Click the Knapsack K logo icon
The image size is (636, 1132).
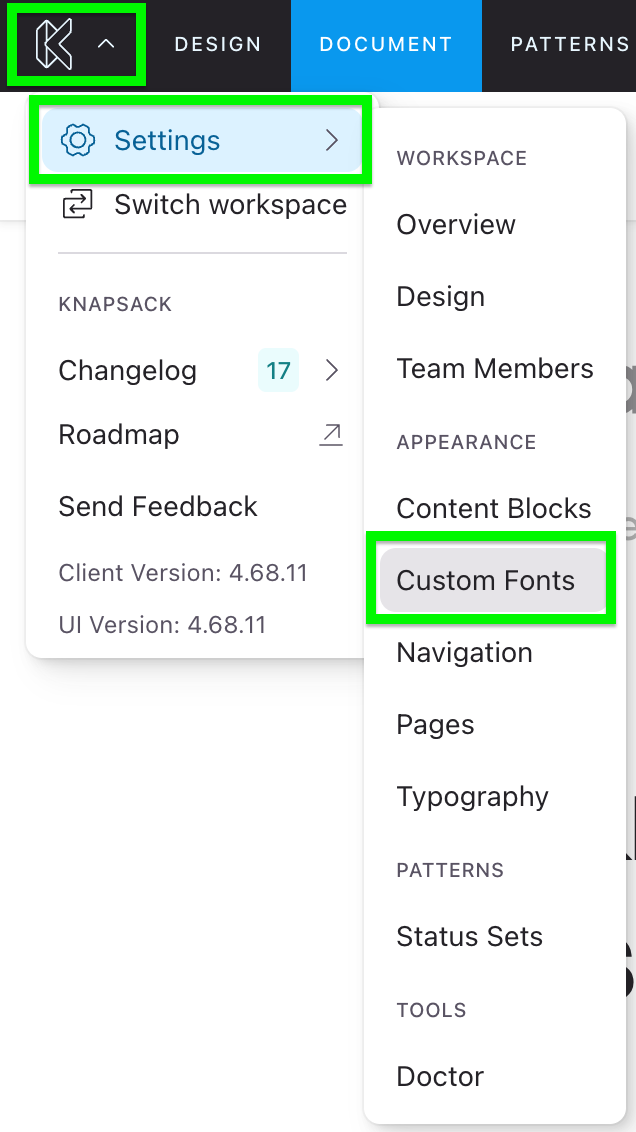pos(54,44)
